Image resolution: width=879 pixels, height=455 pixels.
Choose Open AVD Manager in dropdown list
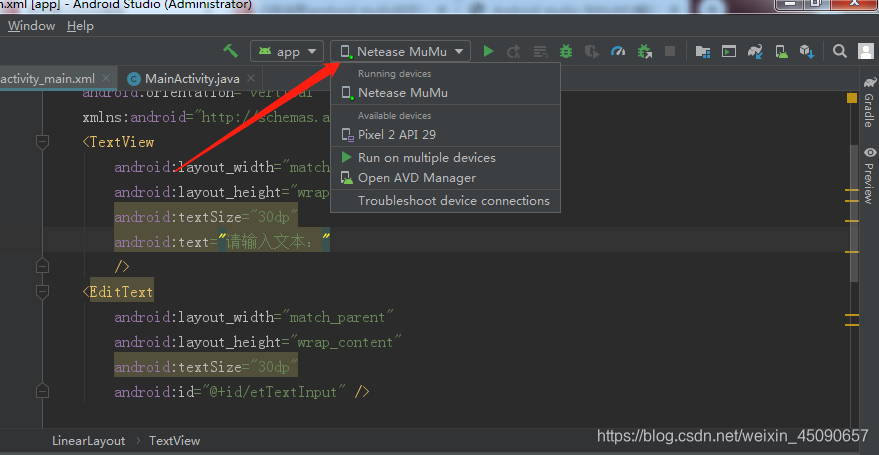tap(446, 178)
